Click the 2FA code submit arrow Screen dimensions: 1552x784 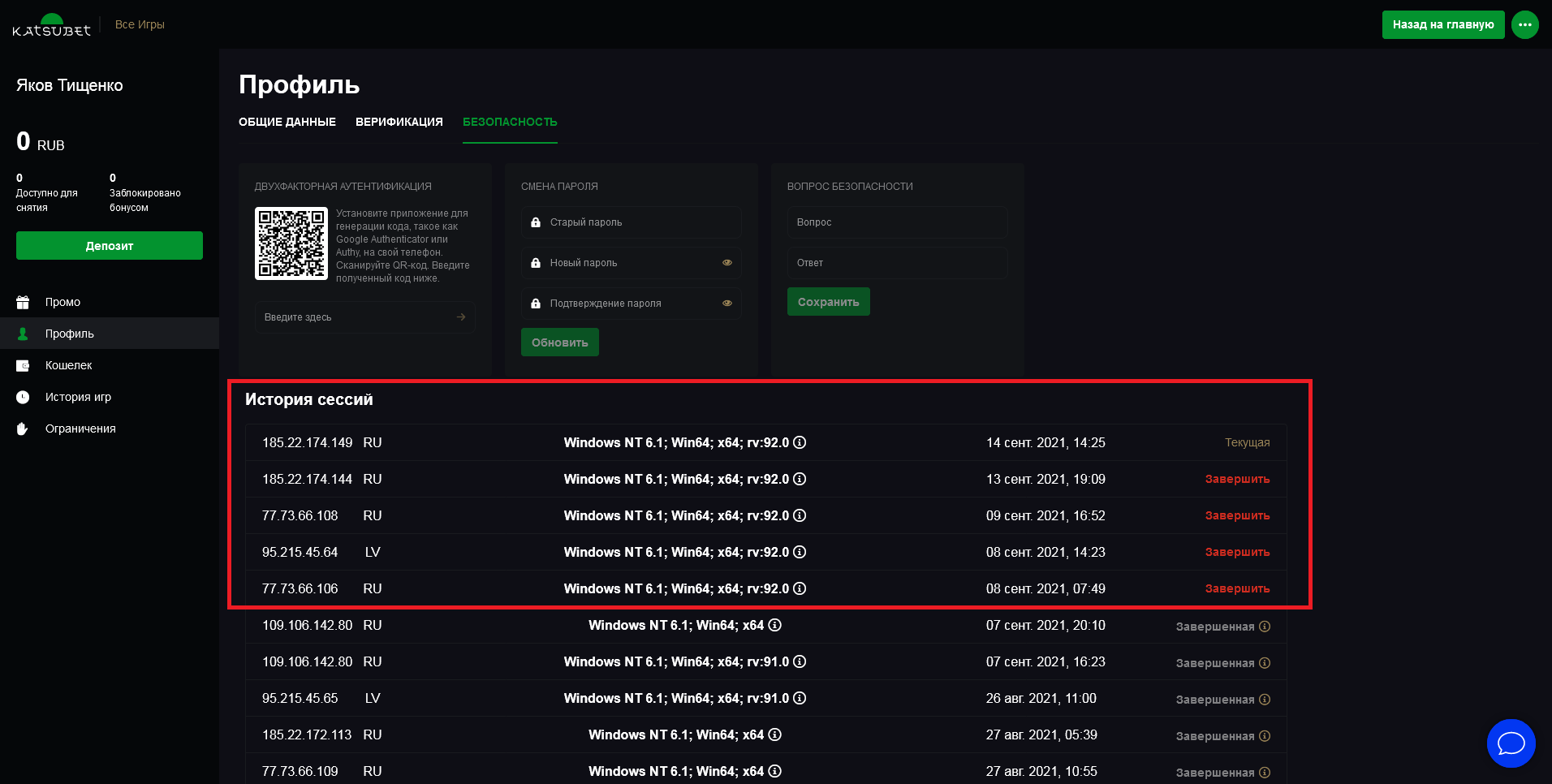(x=461, y=317)
